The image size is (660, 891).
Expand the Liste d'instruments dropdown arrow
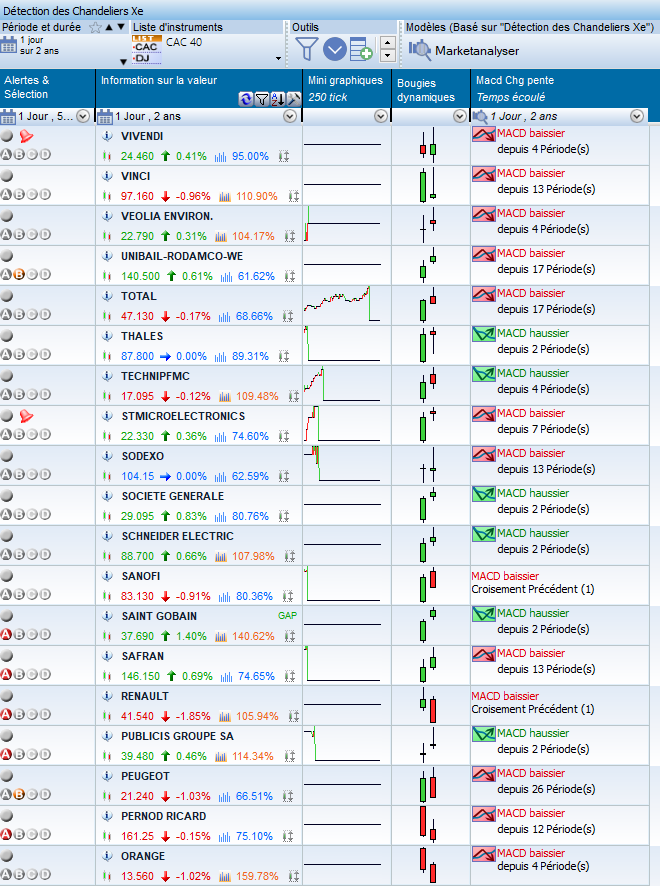click(279, 58)
